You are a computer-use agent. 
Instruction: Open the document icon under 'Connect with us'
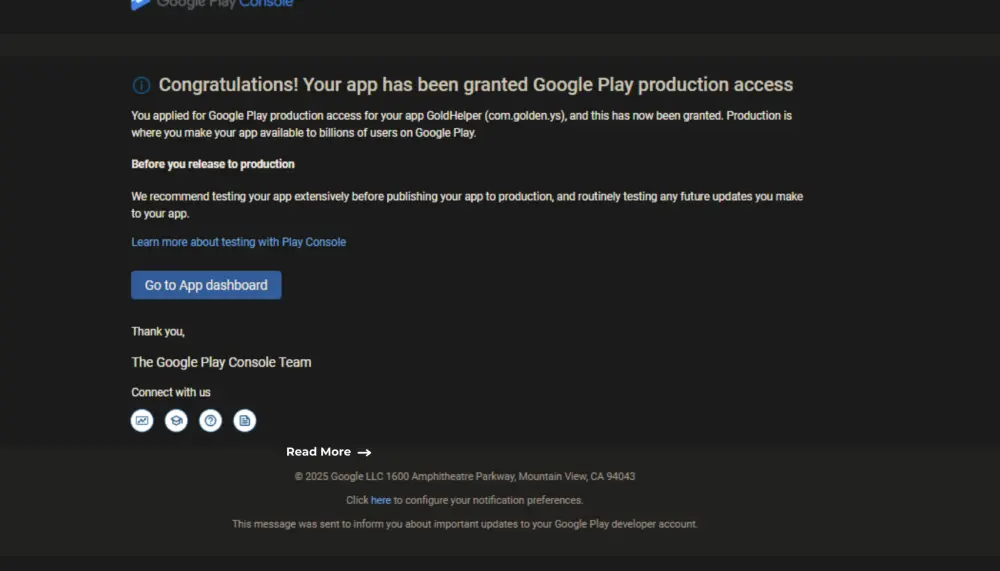pos(244,420)
